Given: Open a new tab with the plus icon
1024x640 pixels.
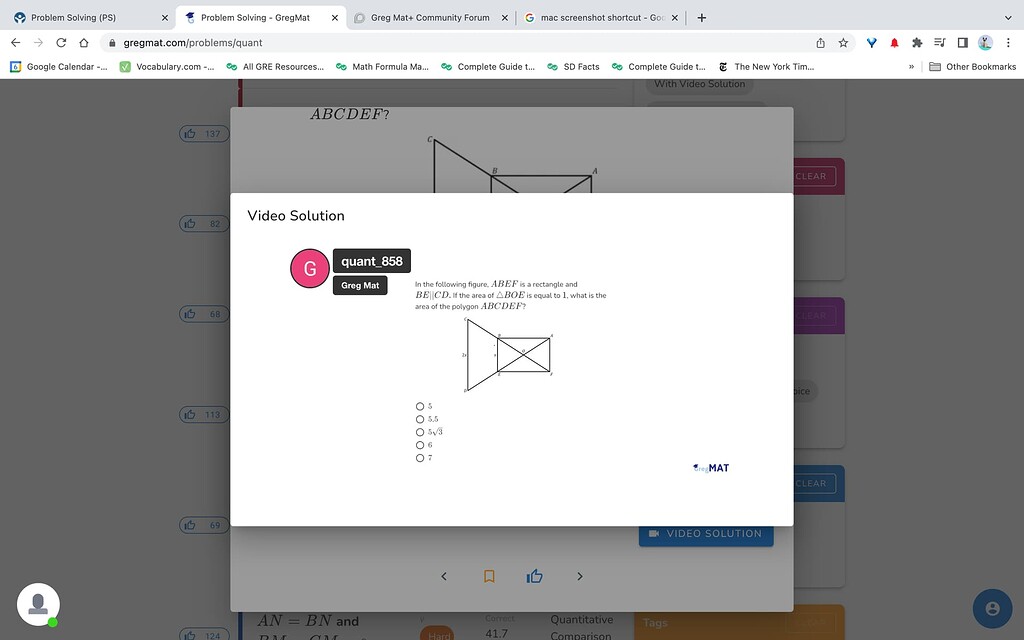Looking at the screenshot, I should (x=701, y=18).
